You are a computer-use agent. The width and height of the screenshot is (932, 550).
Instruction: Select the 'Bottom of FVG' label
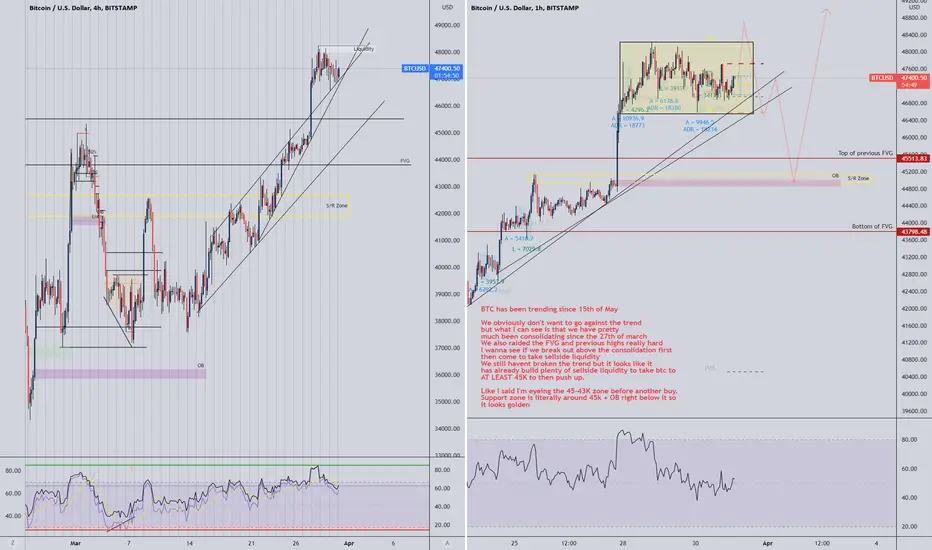pos(871,227)
